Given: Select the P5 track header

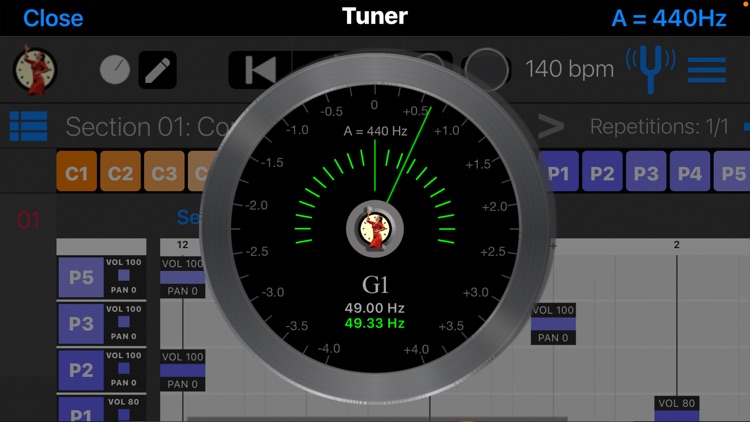Looking at the screenshot, I should [x=81, y=278].
